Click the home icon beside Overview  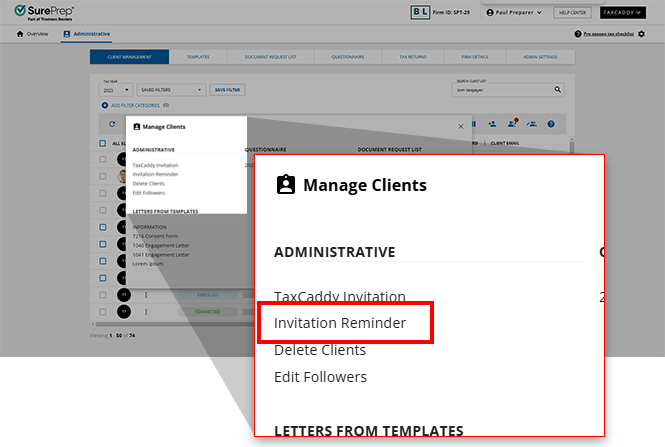coord(20,34)
